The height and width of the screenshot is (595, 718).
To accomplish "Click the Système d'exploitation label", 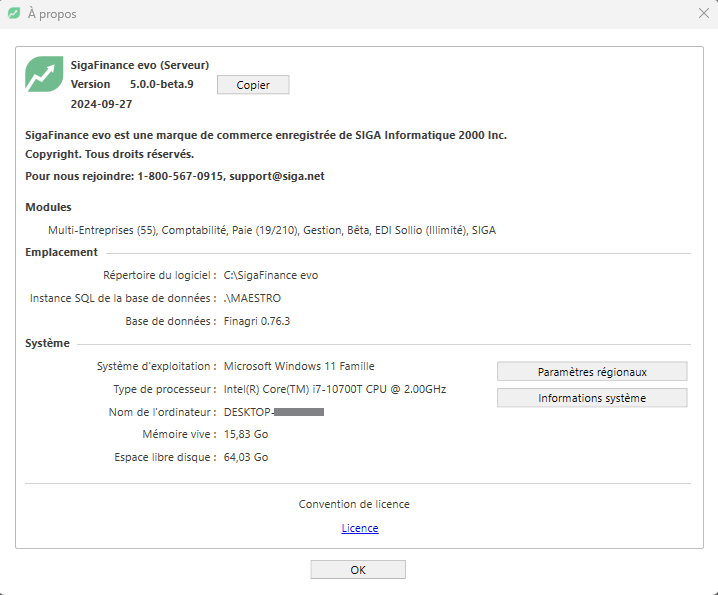I will coord(156,366).
